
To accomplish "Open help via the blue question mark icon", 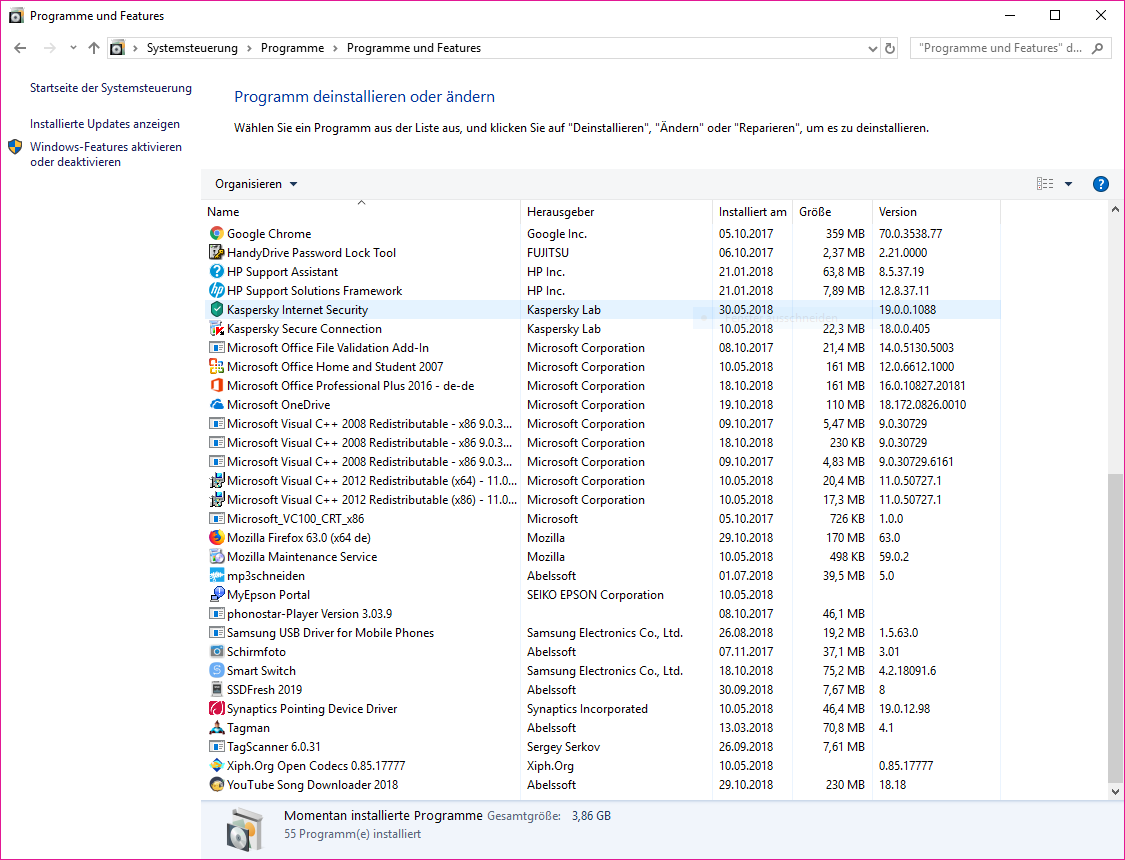I will (x=1100, y=184).
